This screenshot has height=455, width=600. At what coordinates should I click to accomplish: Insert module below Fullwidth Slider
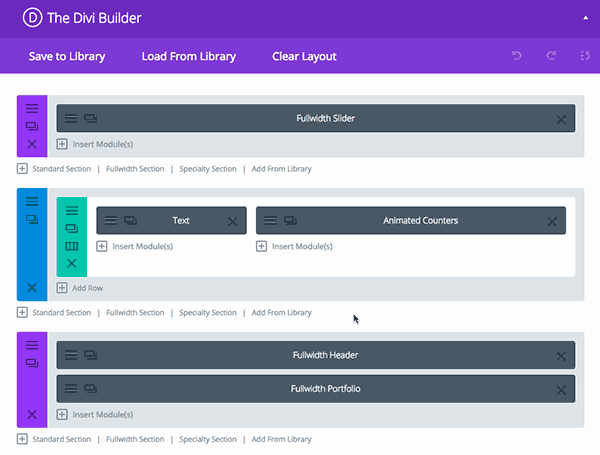[x=95, y=144]
